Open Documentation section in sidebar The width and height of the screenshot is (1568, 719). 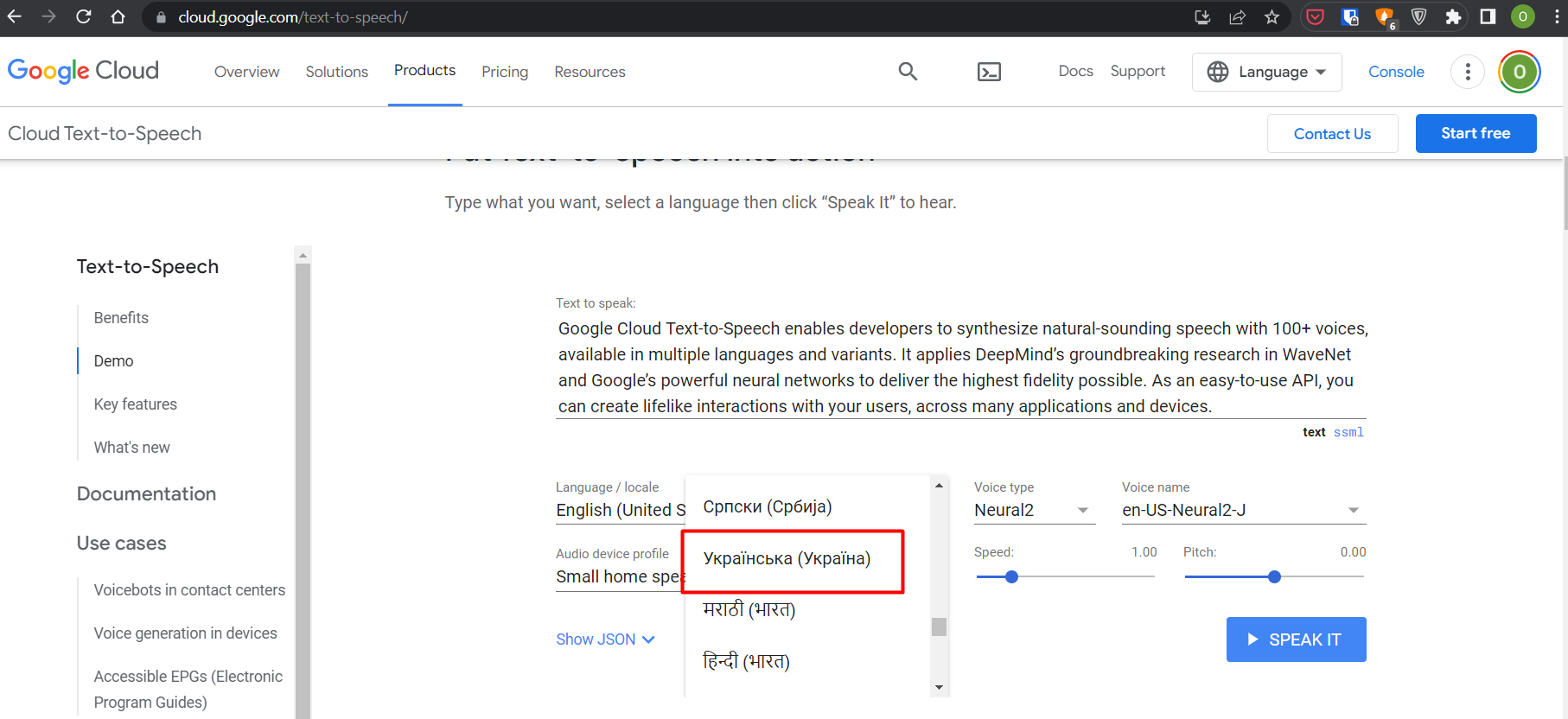pyautogui.click(x=146, y=494)
